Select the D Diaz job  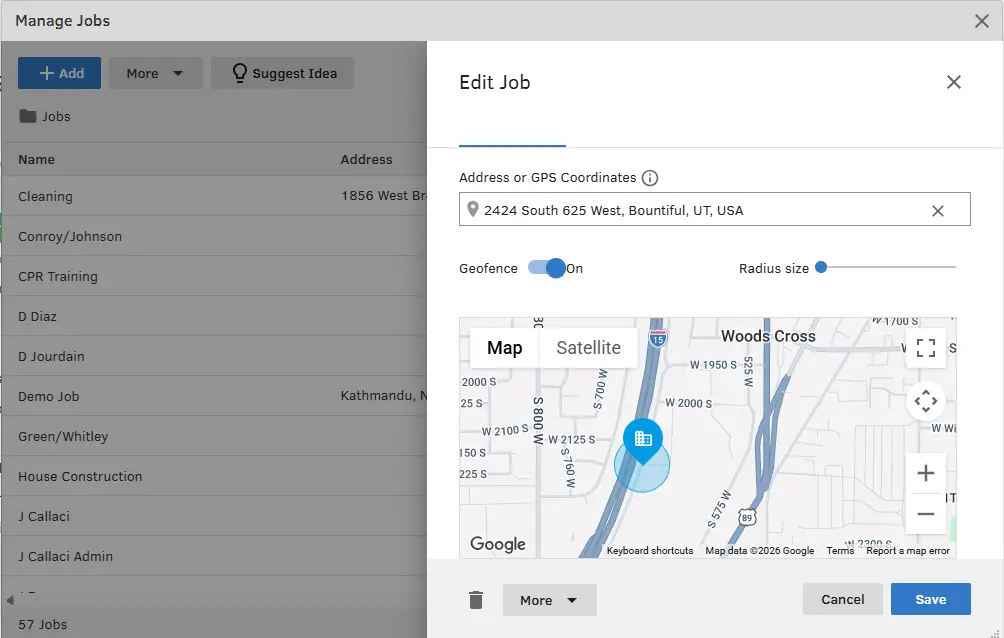214,316
